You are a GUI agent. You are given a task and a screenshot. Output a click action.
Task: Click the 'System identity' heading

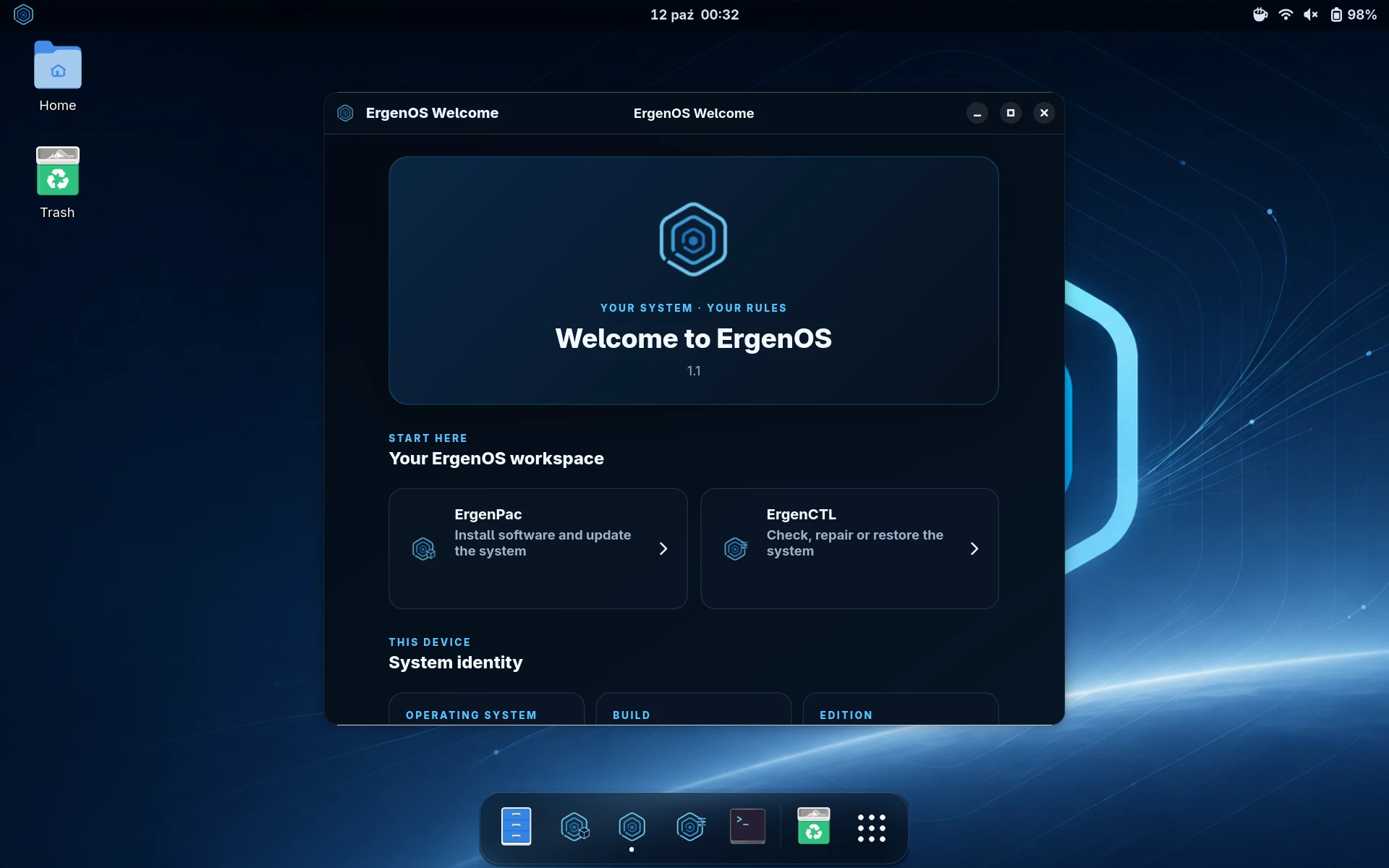coord(456,663)
